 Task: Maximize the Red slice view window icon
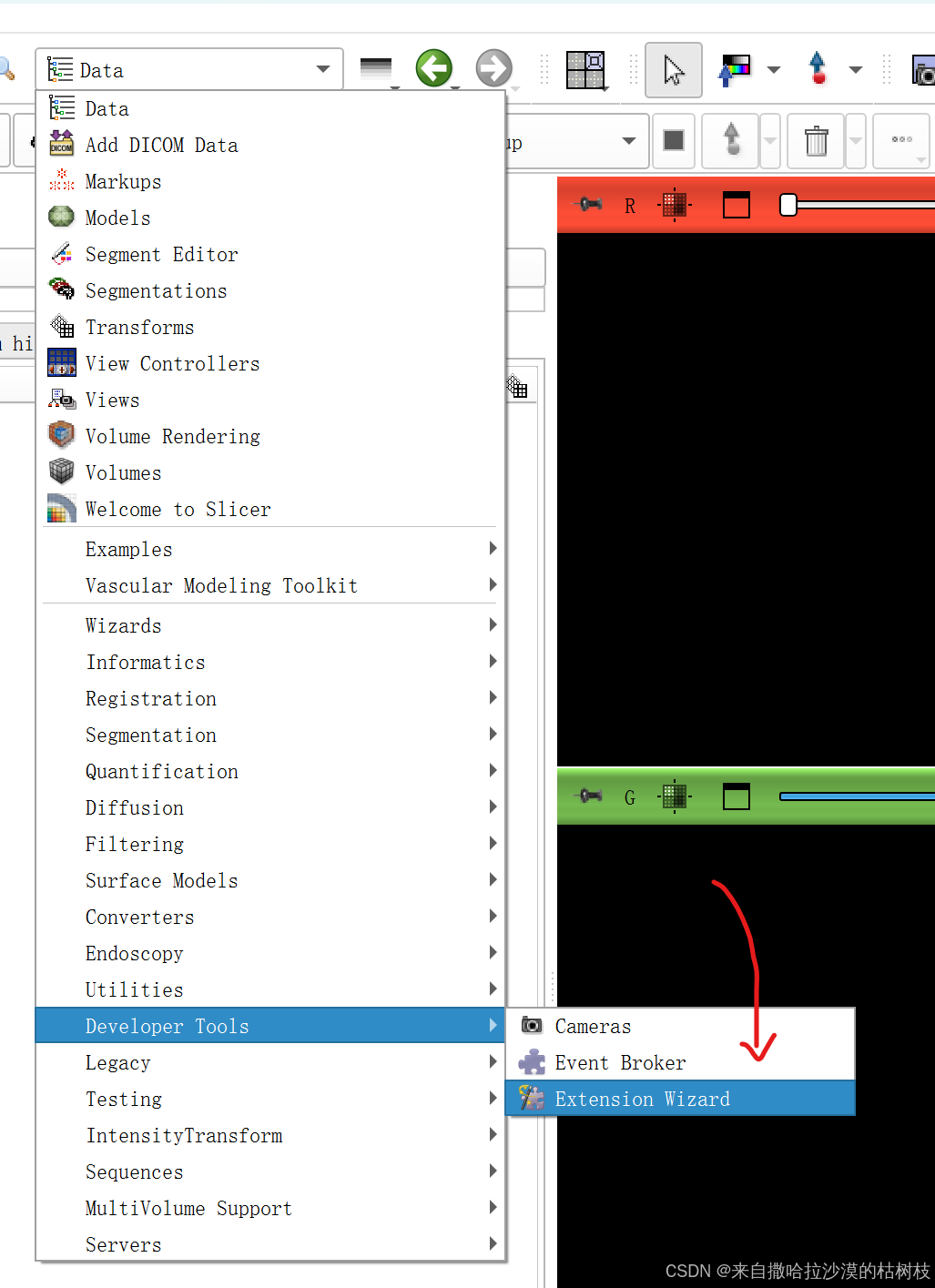tap(737, 205)
